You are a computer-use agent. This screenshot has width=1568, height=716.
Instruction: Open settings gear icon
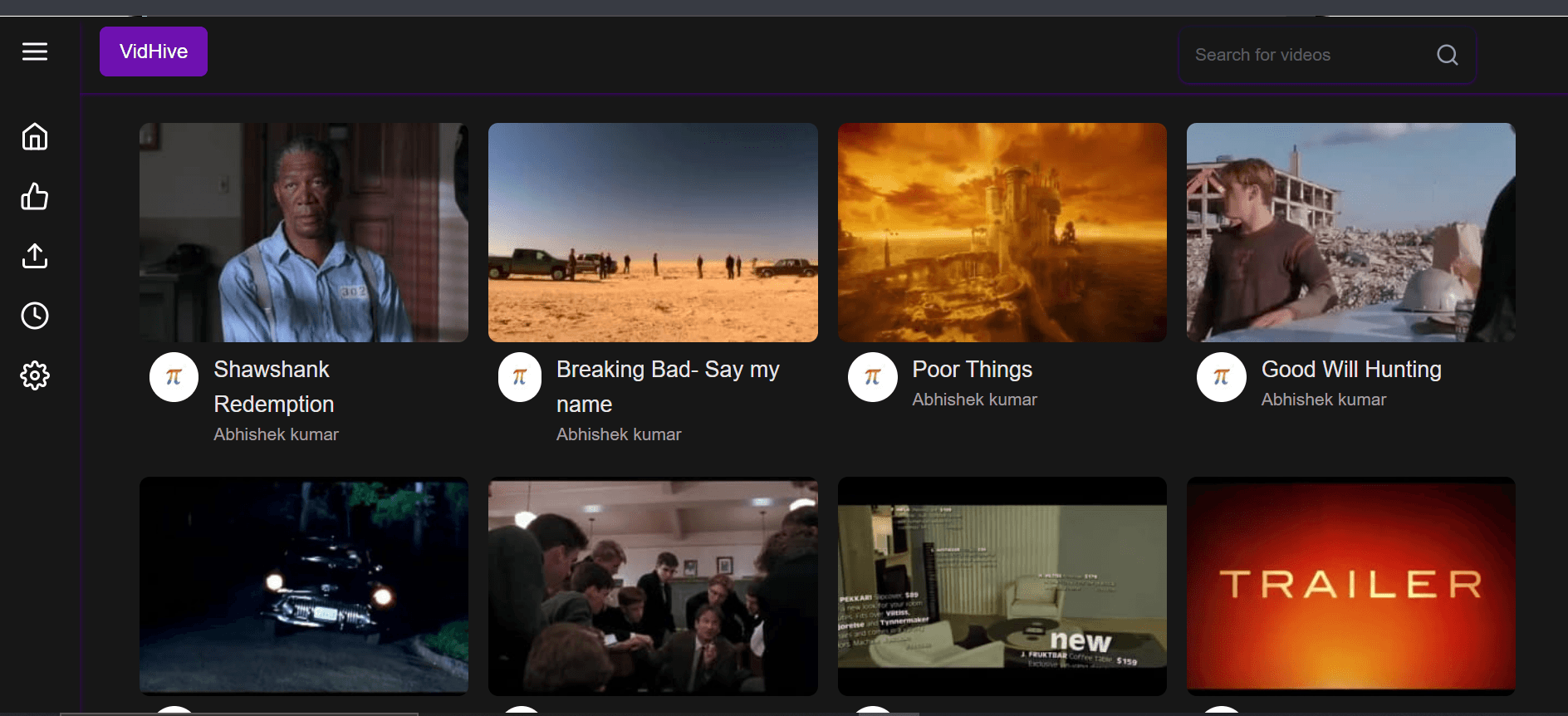tap(35, 375)
